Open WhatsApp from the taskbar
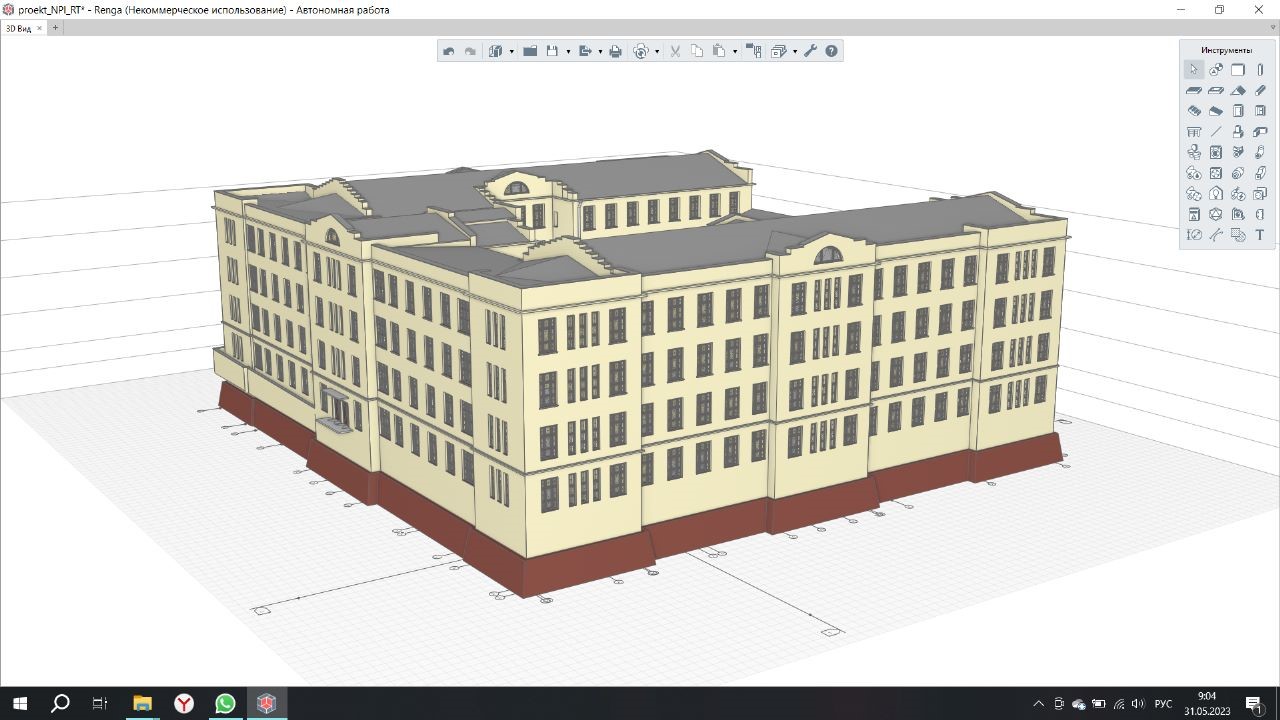This screenshot has height=720, width=1280. (x=225, y=704)
